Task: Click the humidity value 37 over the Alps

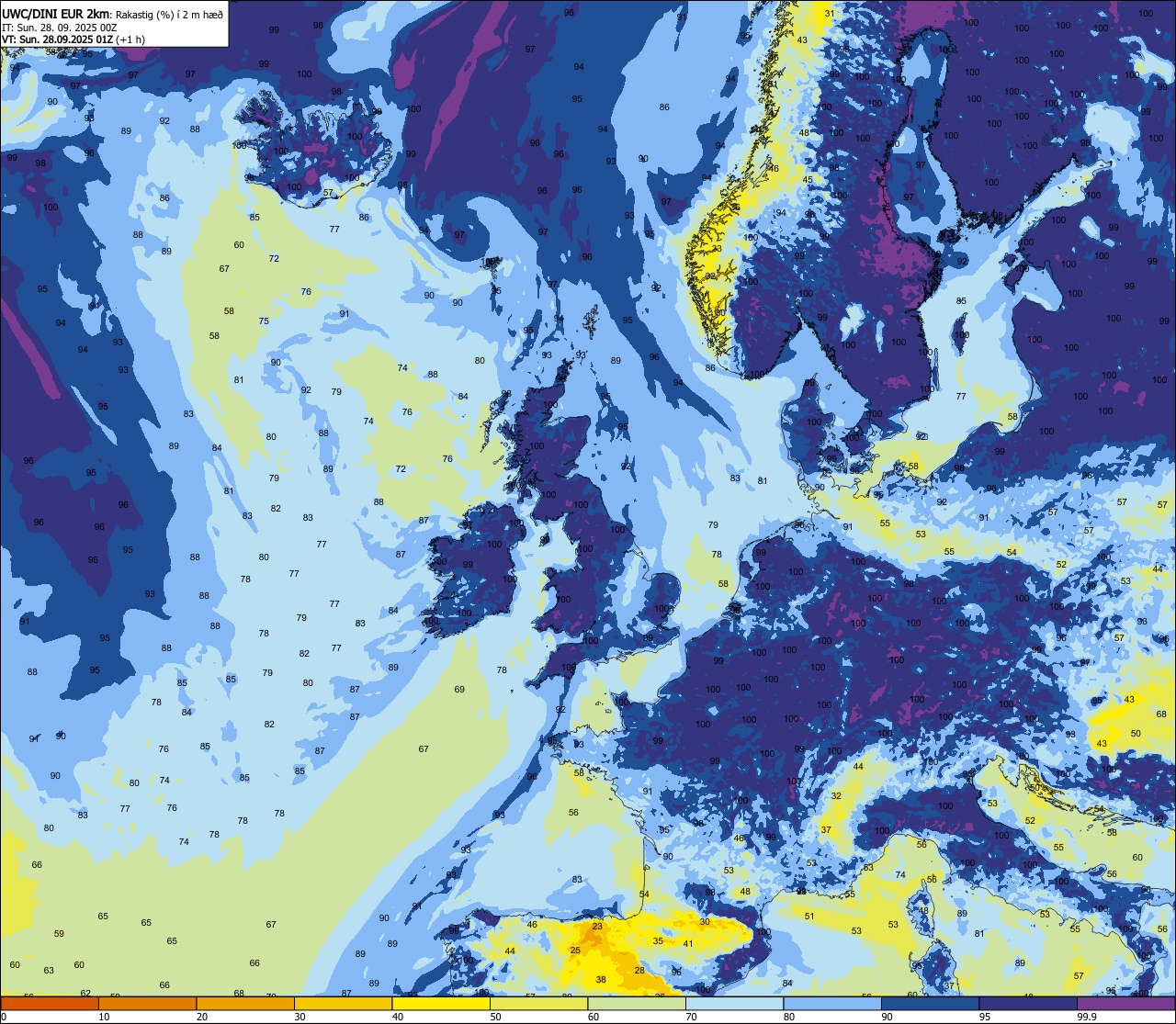Action: coord(826,830)
